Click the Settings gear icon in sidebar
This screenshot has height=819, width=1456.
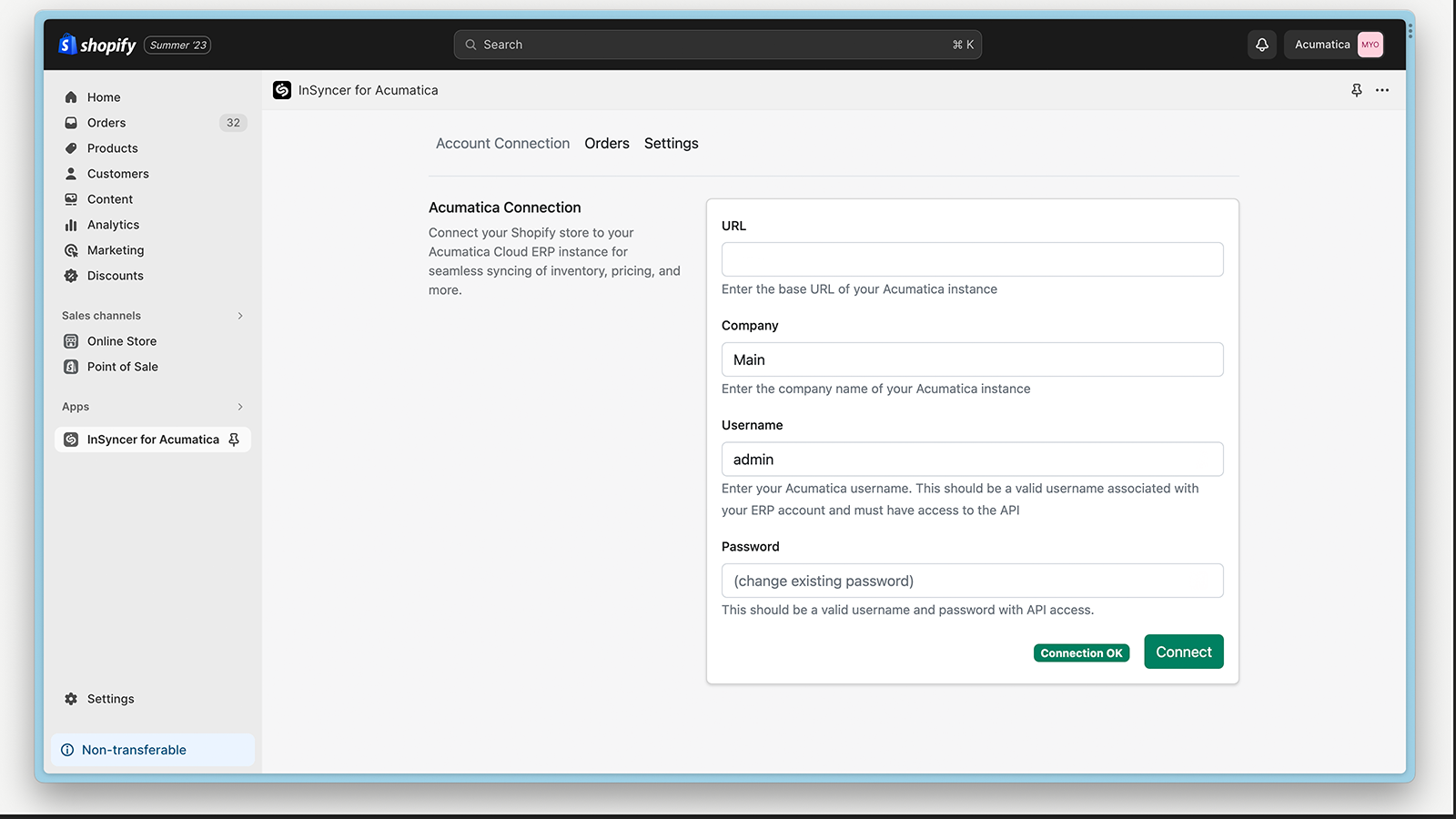tap(71, 699)
